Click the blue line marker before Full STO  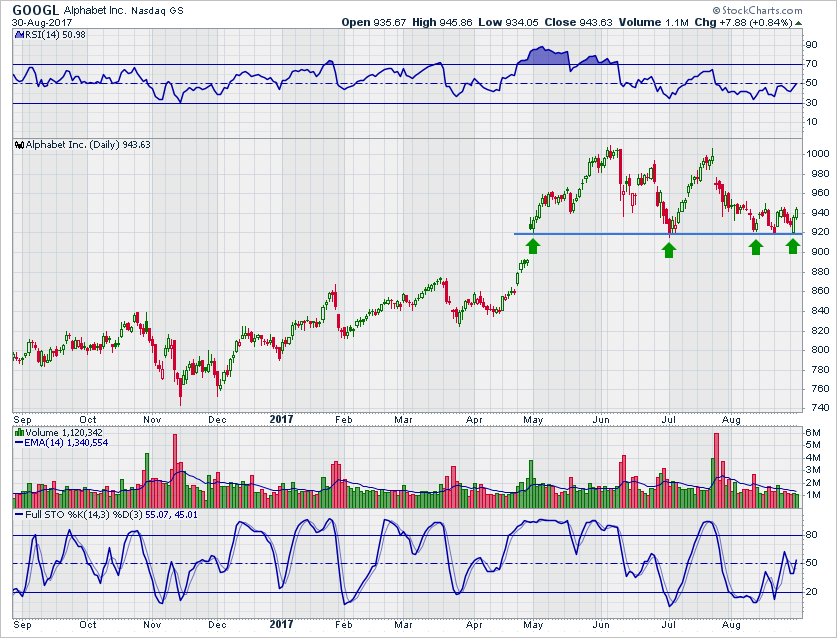(19, 515)
